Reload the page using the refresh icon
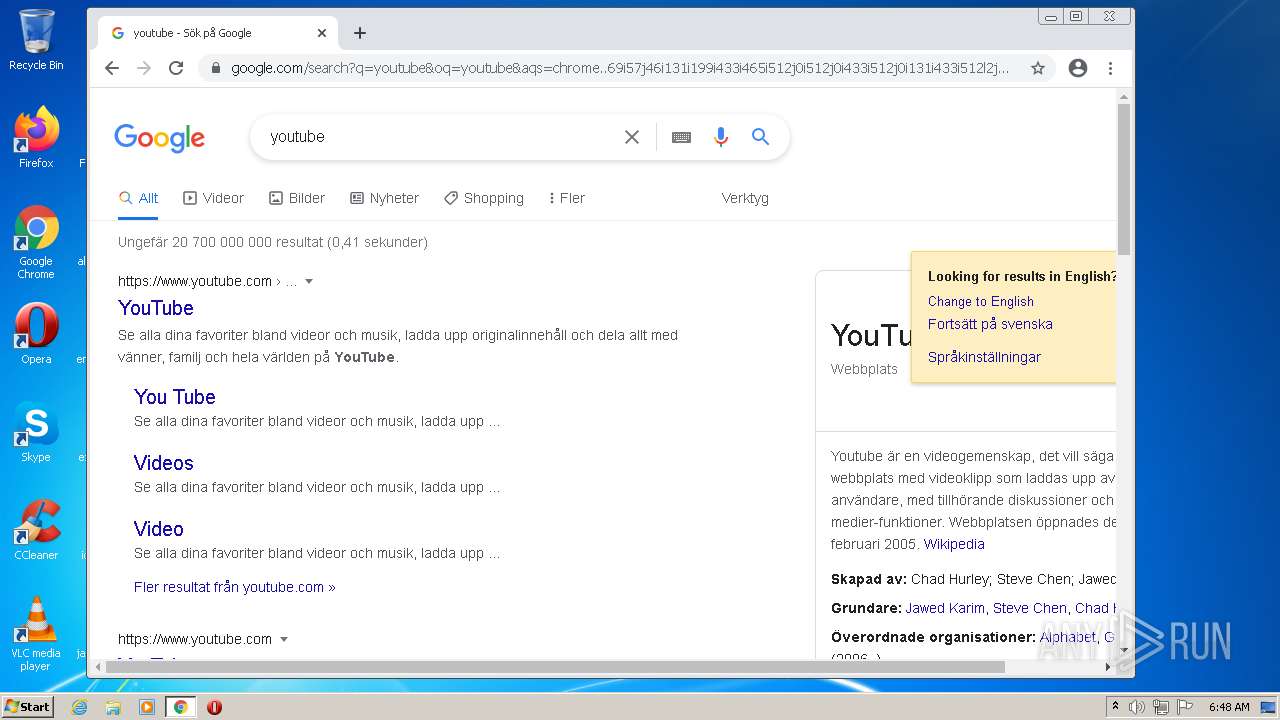The width and height of the screenshot is (1280, 720). [x=176, y=68]
